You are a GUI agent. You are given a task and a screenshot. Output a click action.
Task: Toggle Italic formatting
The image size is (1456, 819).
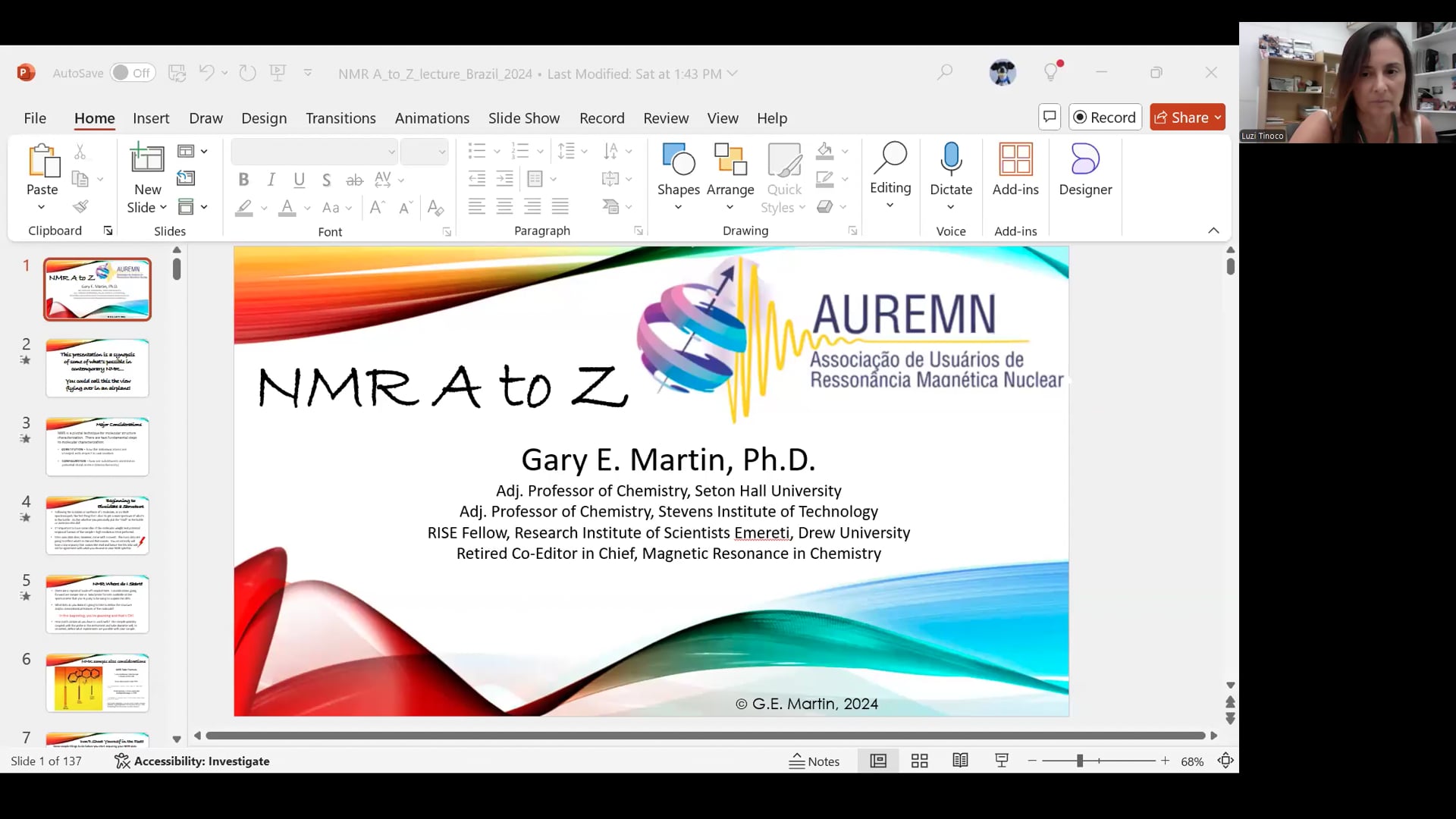tap(271, 180)
